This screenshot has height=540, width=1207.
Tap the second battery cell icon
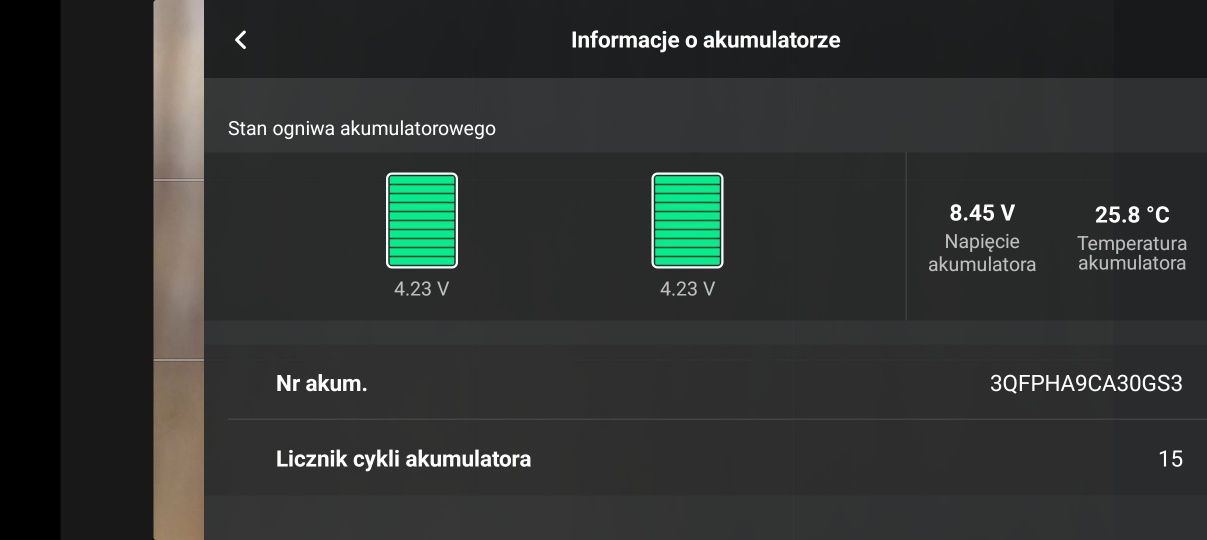tap(687, 220)
